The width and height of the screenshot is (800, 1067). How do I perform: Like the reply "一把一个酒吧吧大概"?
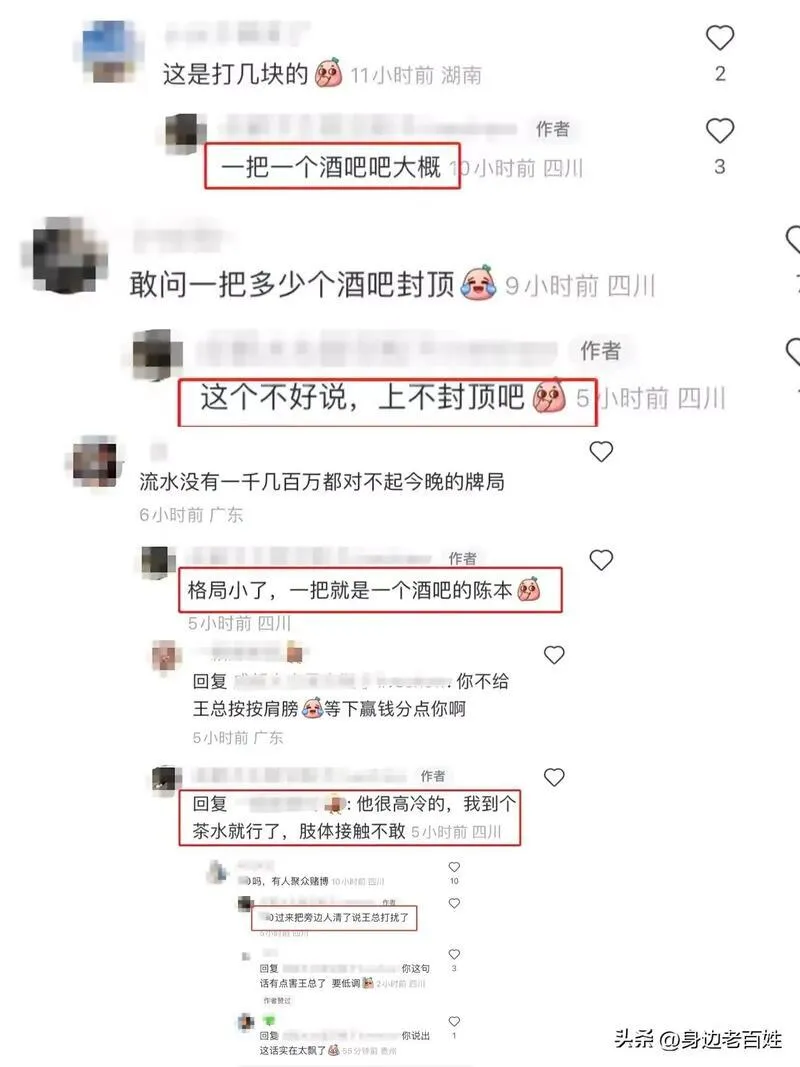(x=720, y=131)
